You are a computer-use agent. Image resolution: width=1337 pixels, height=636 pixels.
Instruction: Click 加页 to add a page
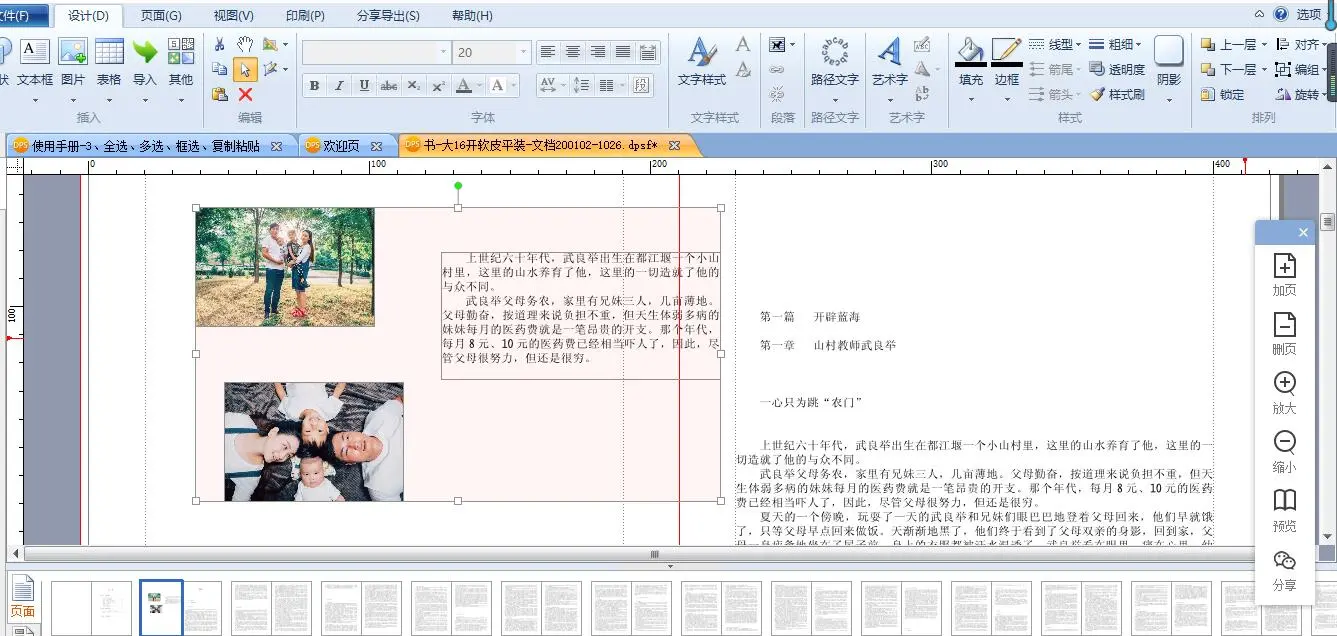coord(1284,274)
